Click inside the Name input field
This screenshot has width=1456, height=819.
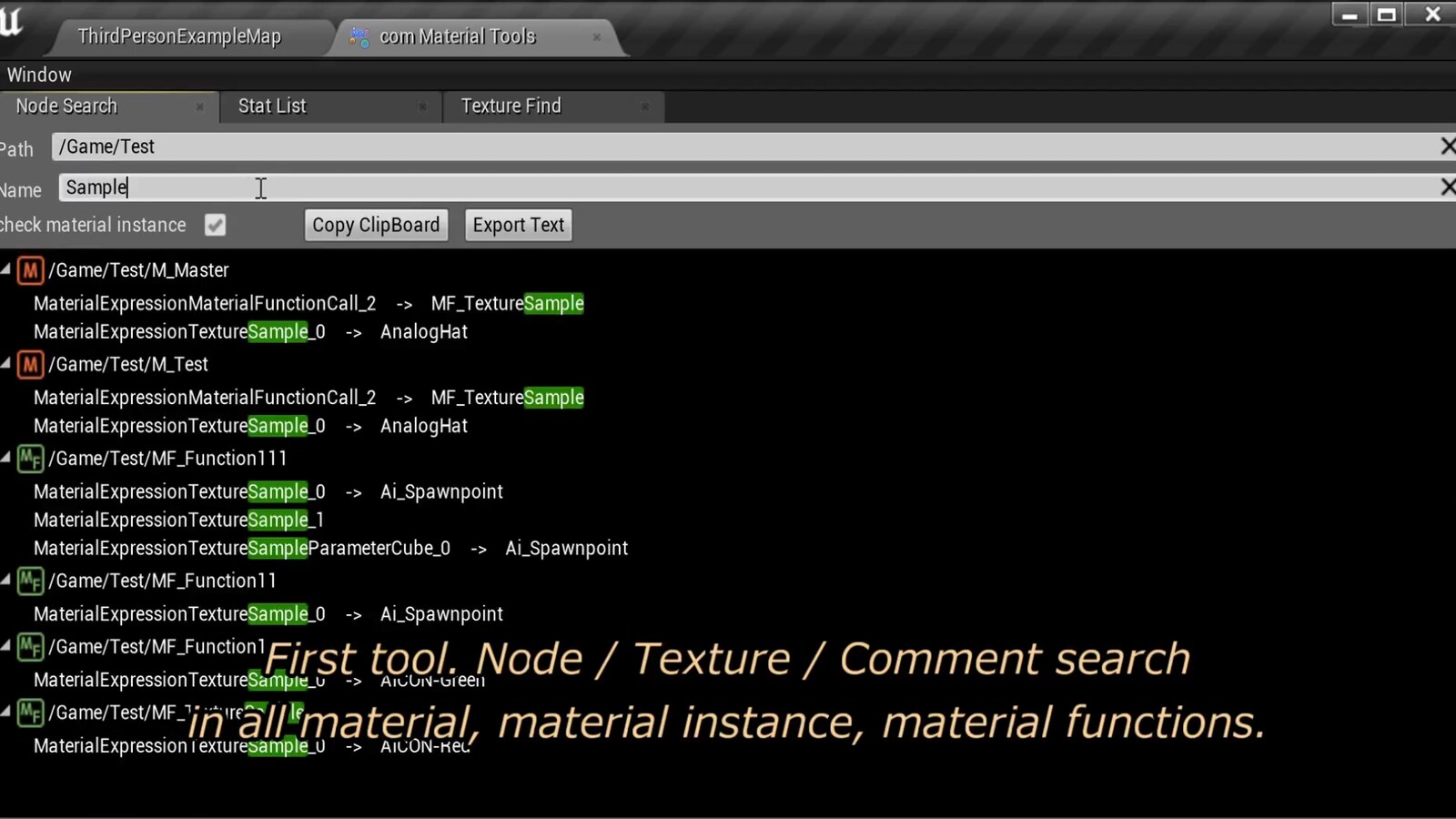(x=364, y=187)
